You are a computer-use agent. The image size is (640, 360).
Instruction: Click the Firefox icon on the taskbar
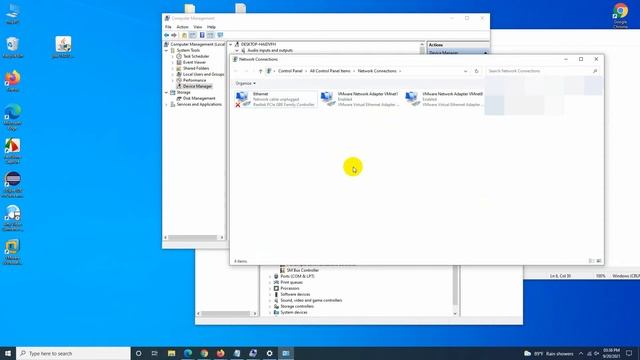(220, 353)
